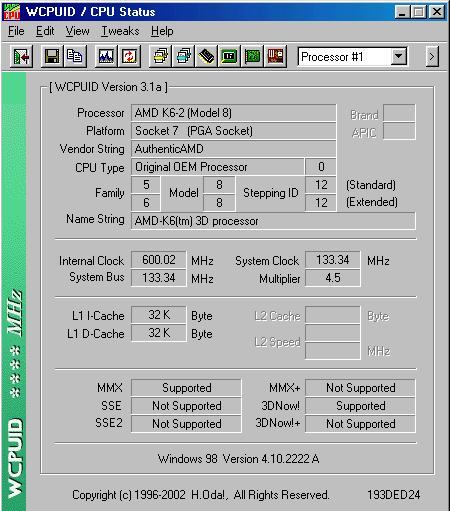Click the MMX Supported field

[186, 388]
